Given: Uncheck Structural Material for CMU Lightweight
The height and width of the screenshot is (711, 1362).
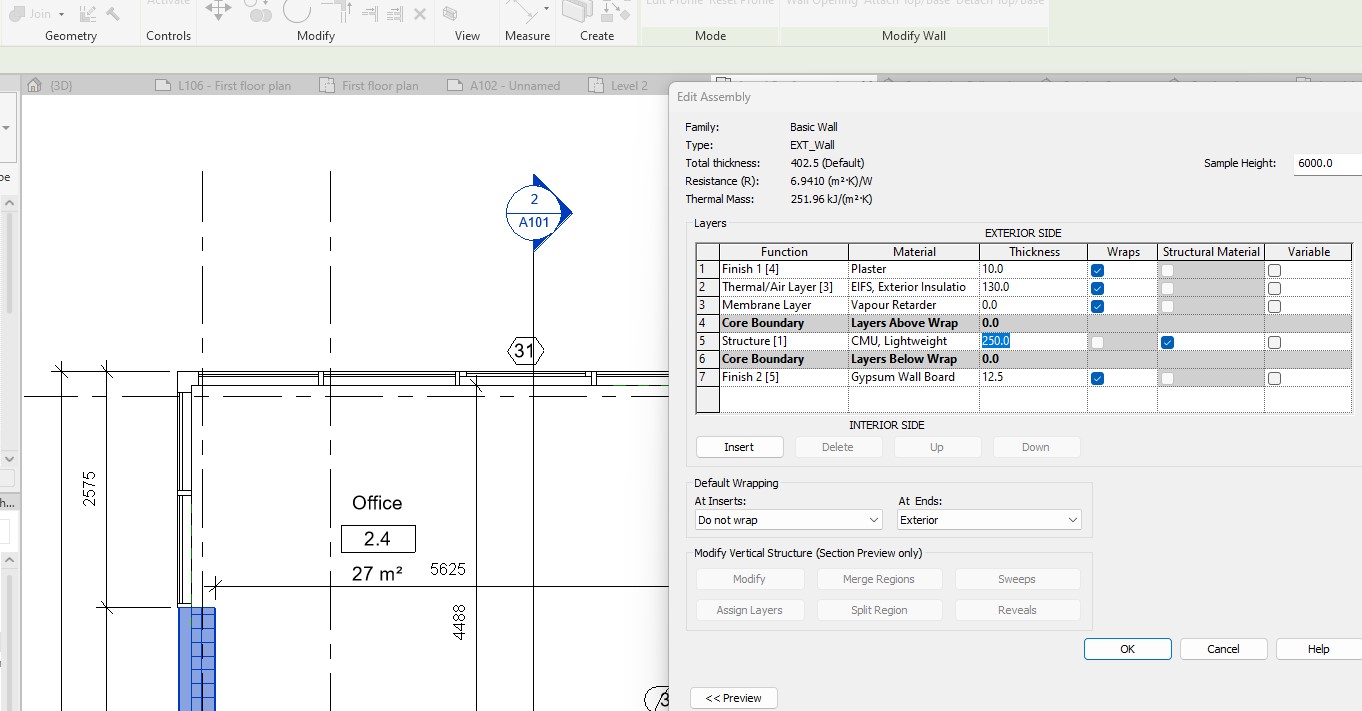Looking at the screenshot, I should tap(1167, 342).
